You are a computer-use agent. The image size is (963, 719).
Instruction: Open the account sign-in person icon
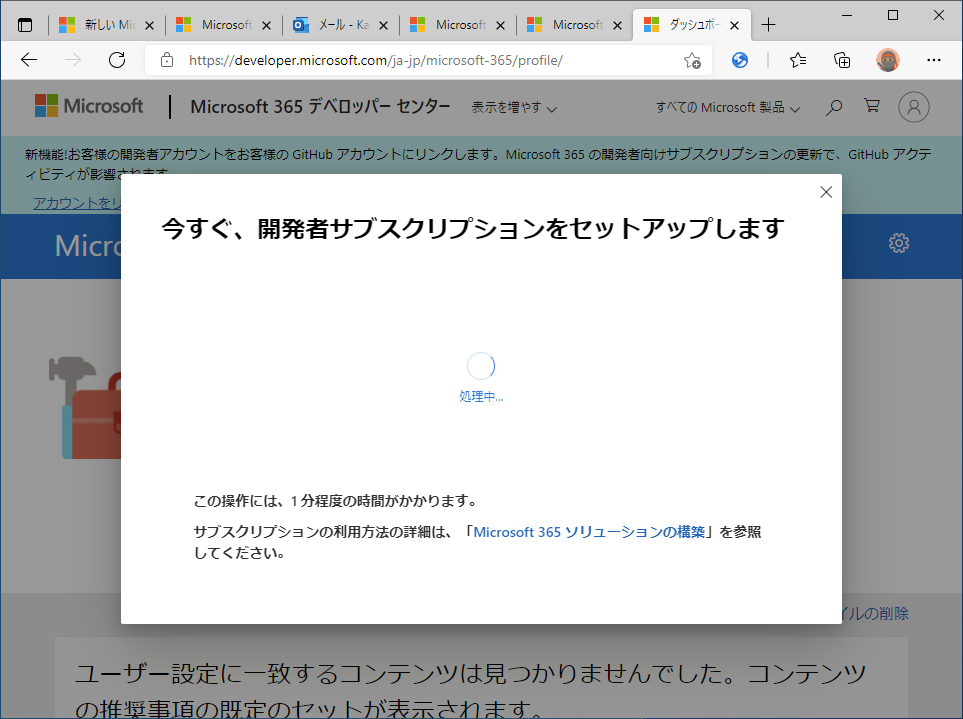(x=914, y=107)
